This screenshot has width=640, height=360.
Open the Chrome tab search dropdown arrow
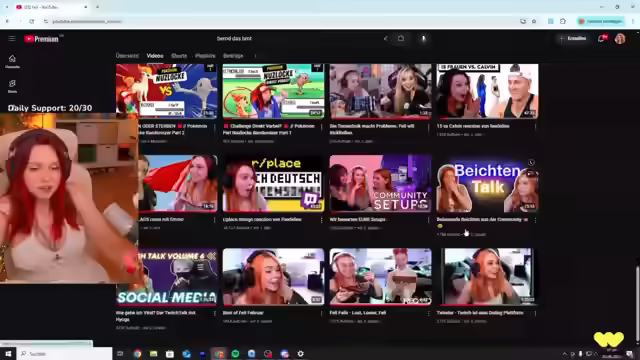pyautogui.click(x=7, y=7)
